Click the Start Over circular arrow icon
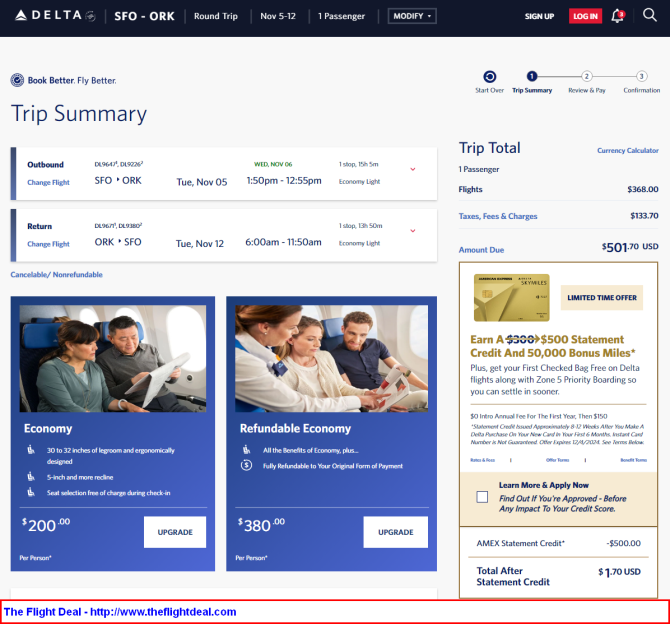This screenshot has height=624, width=670. (x=490, y=77)
